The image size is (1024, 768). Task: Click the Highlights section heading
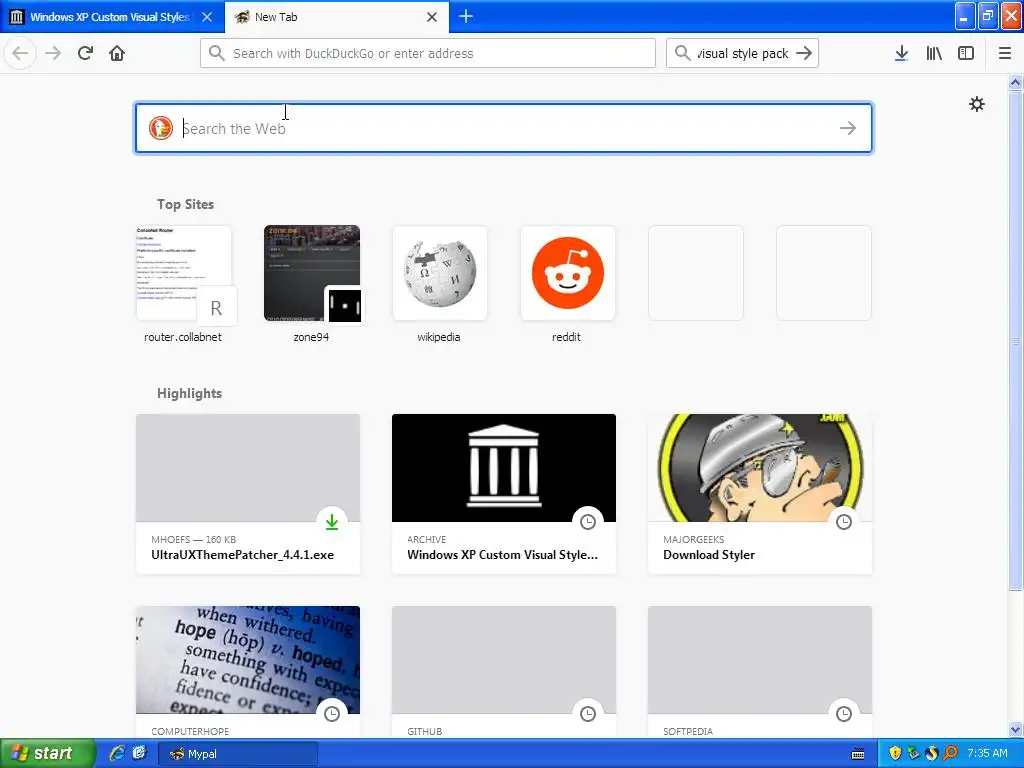click(x=189, y=393)
